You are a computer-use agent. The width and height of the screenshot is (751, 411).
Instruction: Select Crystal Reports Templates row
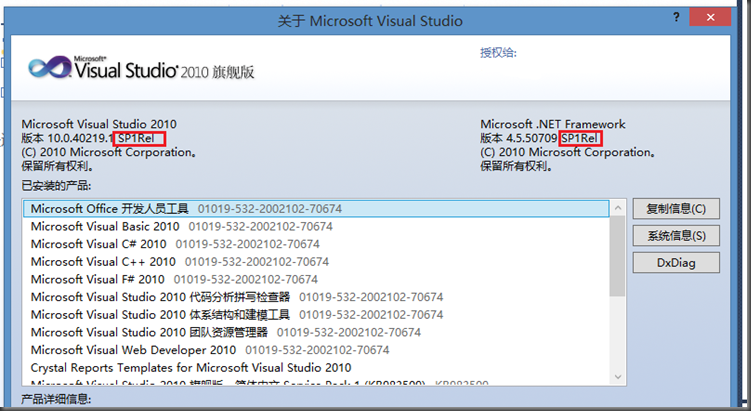tap(316, 368)
